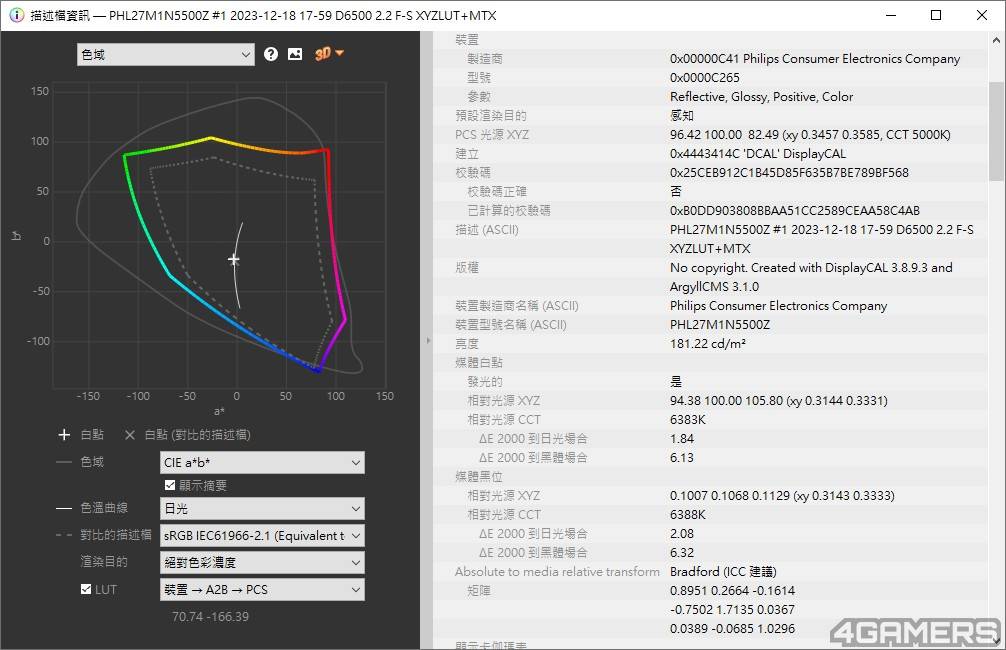Click the X icon beside 白點 (對比的描述檔)
The width and height of the screenshot is (1006, 650).
point(129,435)
